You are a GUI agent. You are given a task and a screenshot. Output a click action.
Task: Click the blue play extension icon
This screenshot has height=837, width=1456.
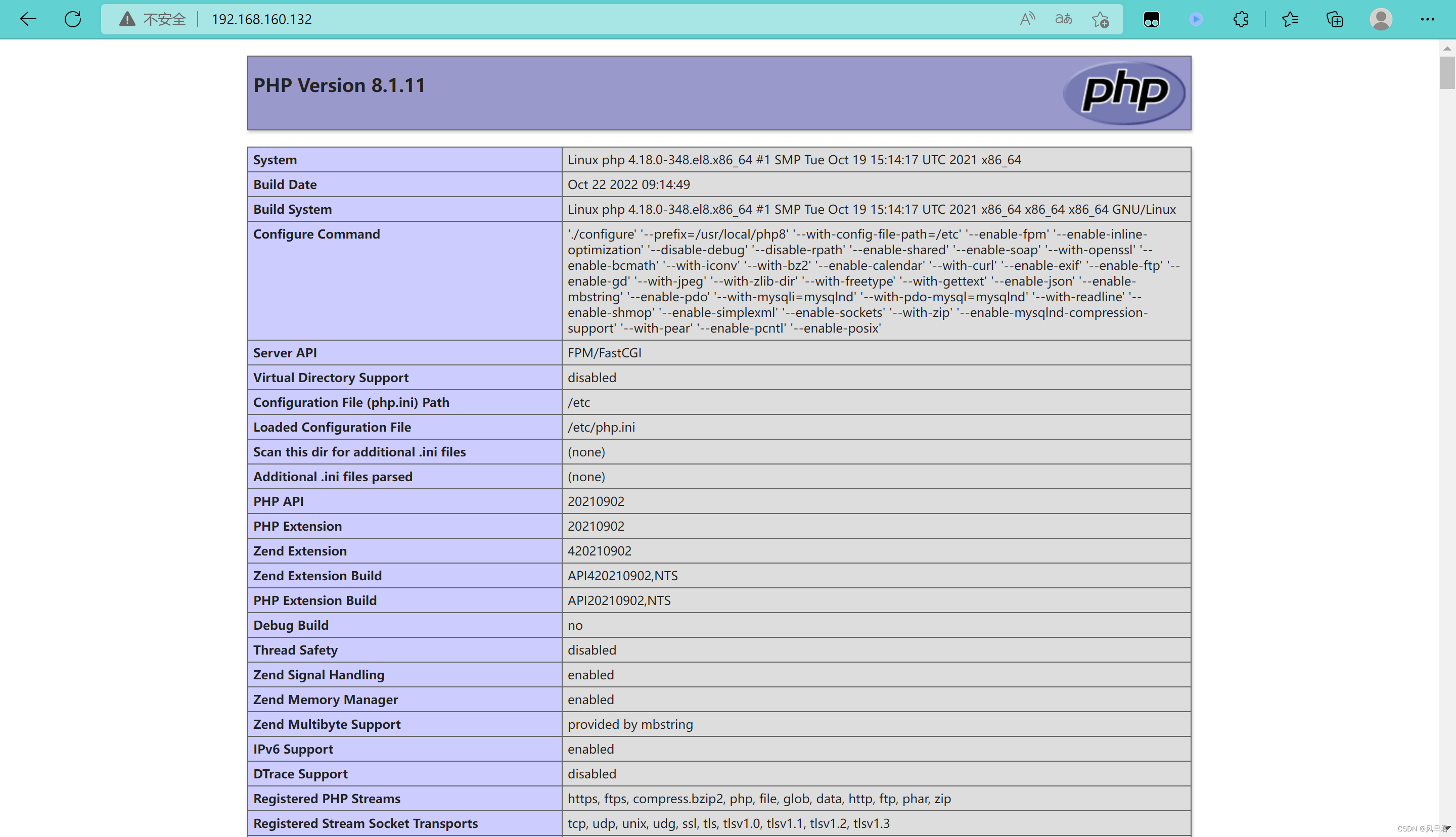click(x=1196, y=19)
